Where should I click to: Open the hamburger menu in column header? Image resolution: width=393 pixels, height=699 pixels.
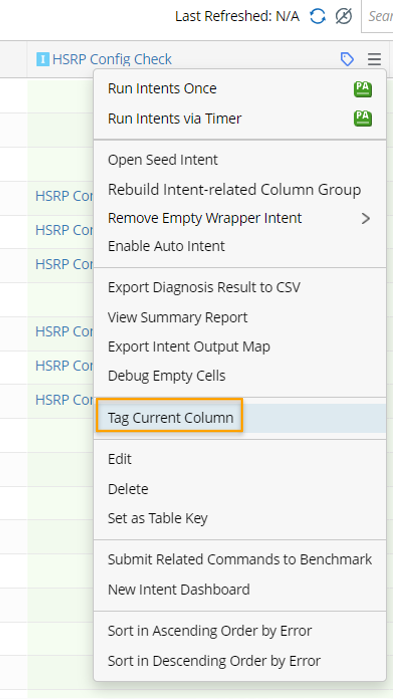coord(374,59)
